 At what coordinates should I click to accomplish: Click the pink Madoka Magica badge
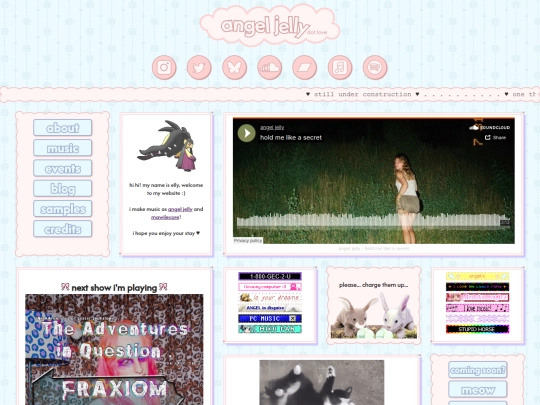477,297
